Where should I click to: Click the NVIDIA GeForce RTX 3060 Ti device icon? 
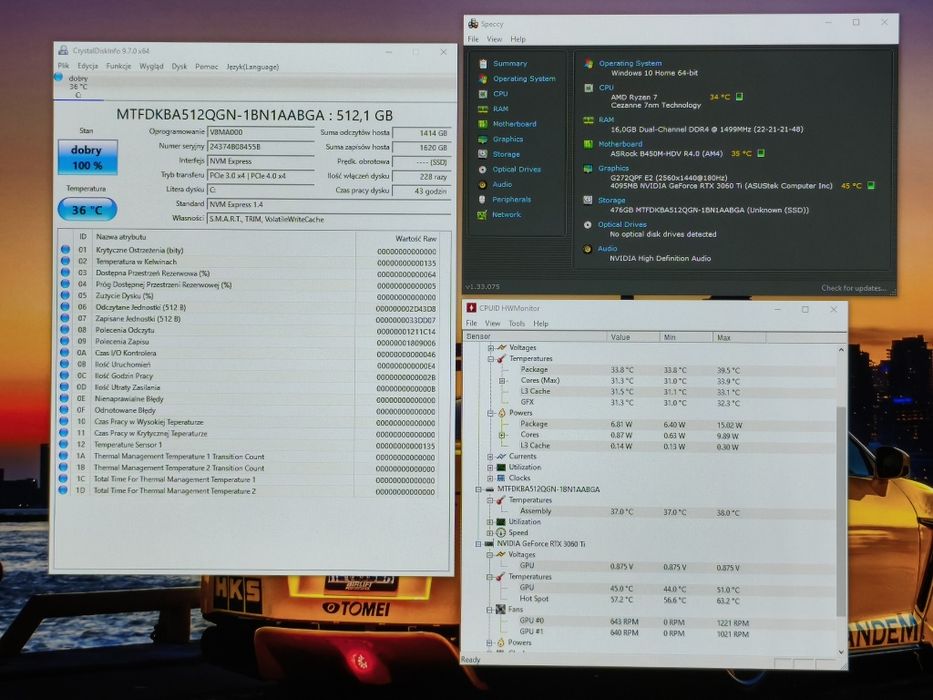point(489,544)
